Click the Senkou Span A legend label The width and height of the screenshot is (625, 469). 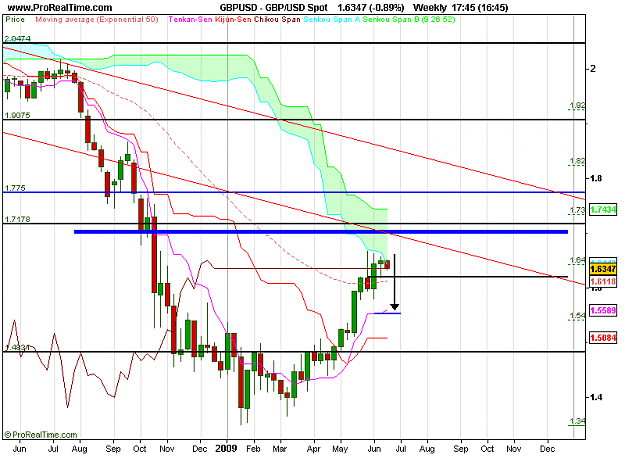tap(332, 19)
